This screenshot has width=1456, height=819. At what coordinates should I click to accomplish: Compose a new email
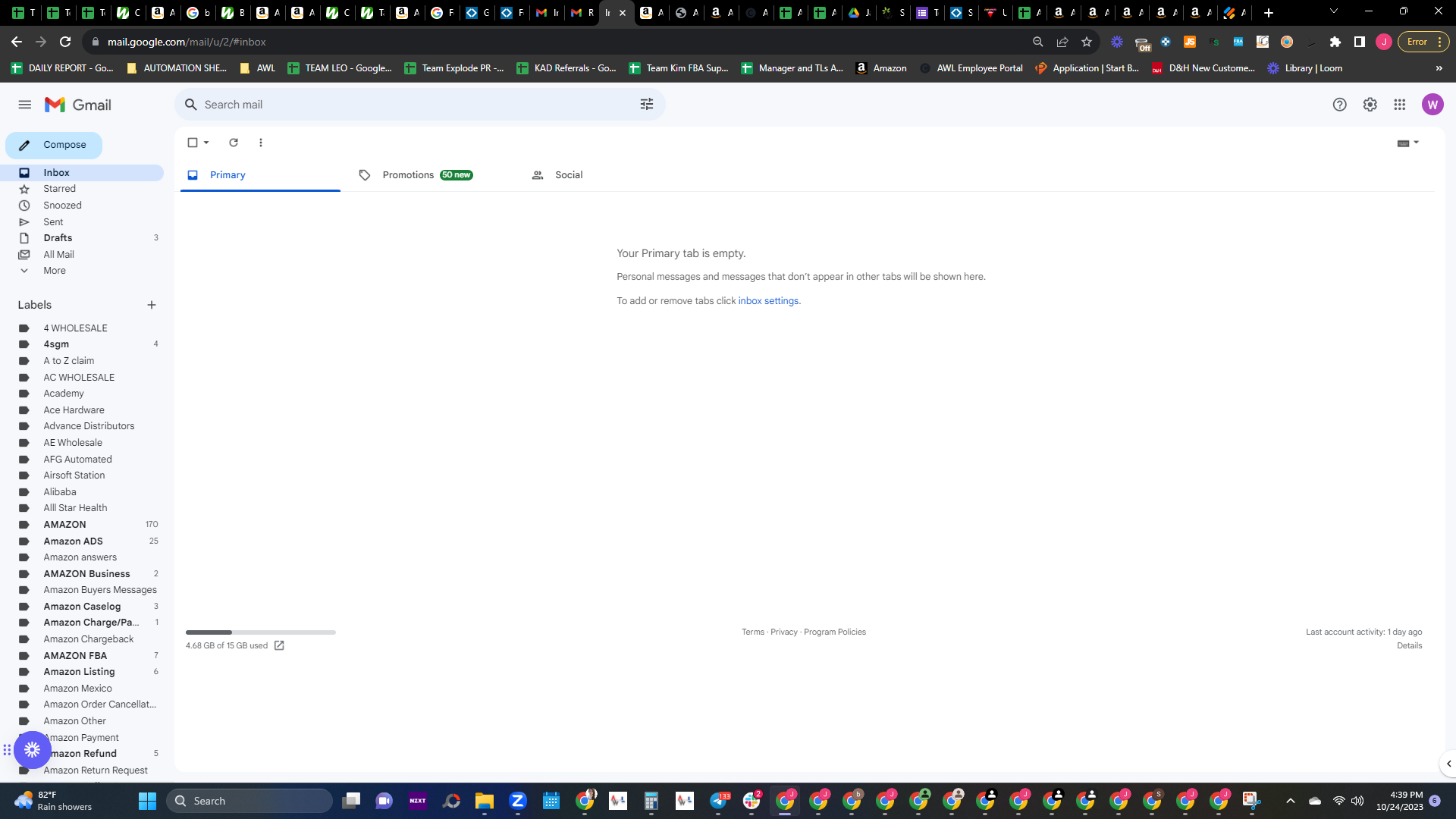click(54, 145)
